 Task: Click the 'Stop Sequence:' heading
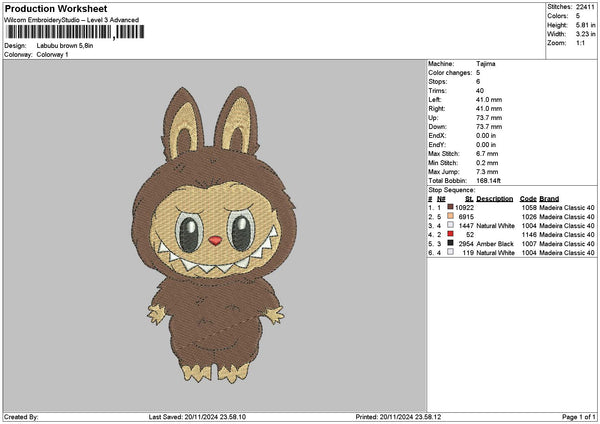[452, 190]
